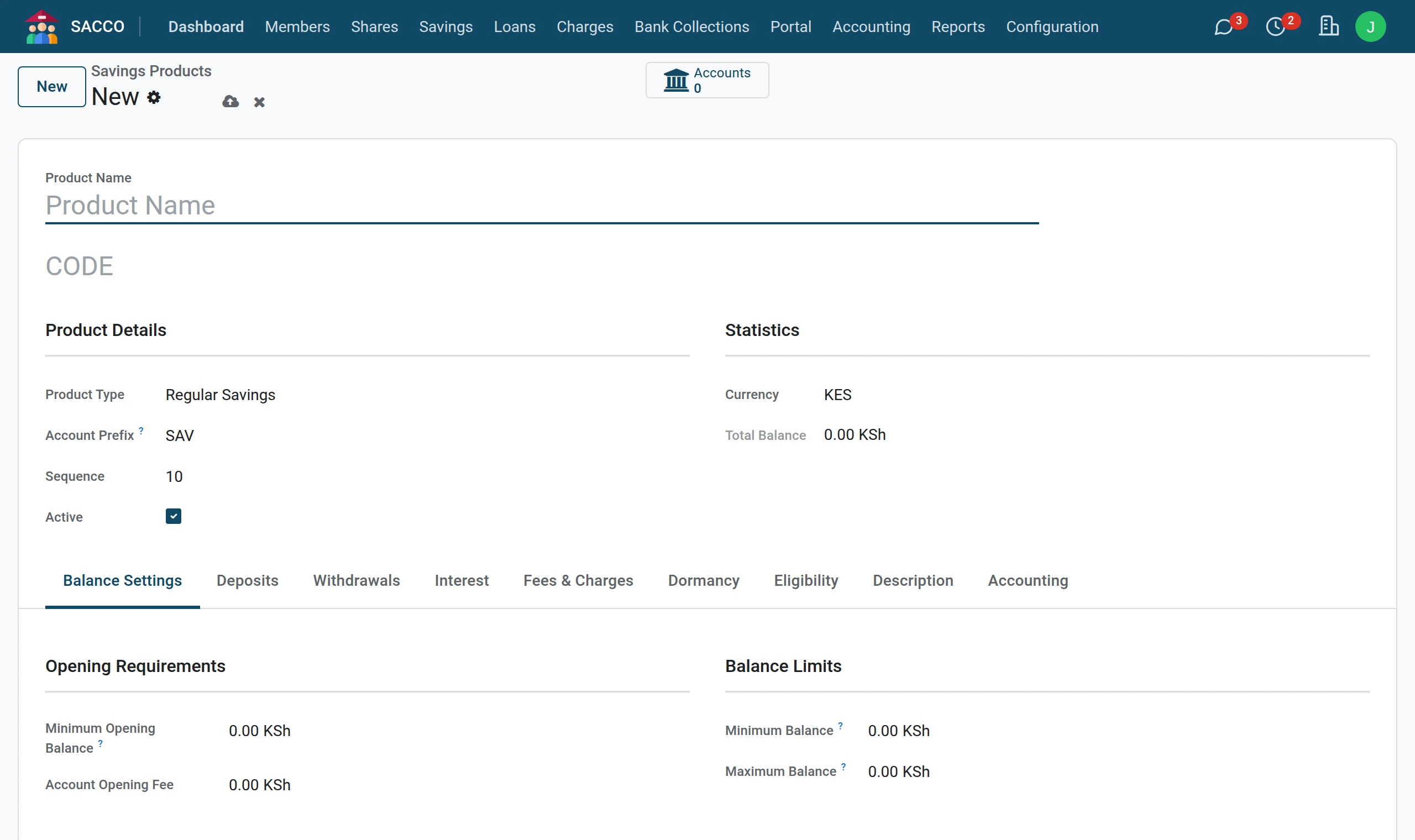Screen dimensions: 1415x840
Task: Open the Charges menu
Action: pyautogui.click(x=585, y=27)
